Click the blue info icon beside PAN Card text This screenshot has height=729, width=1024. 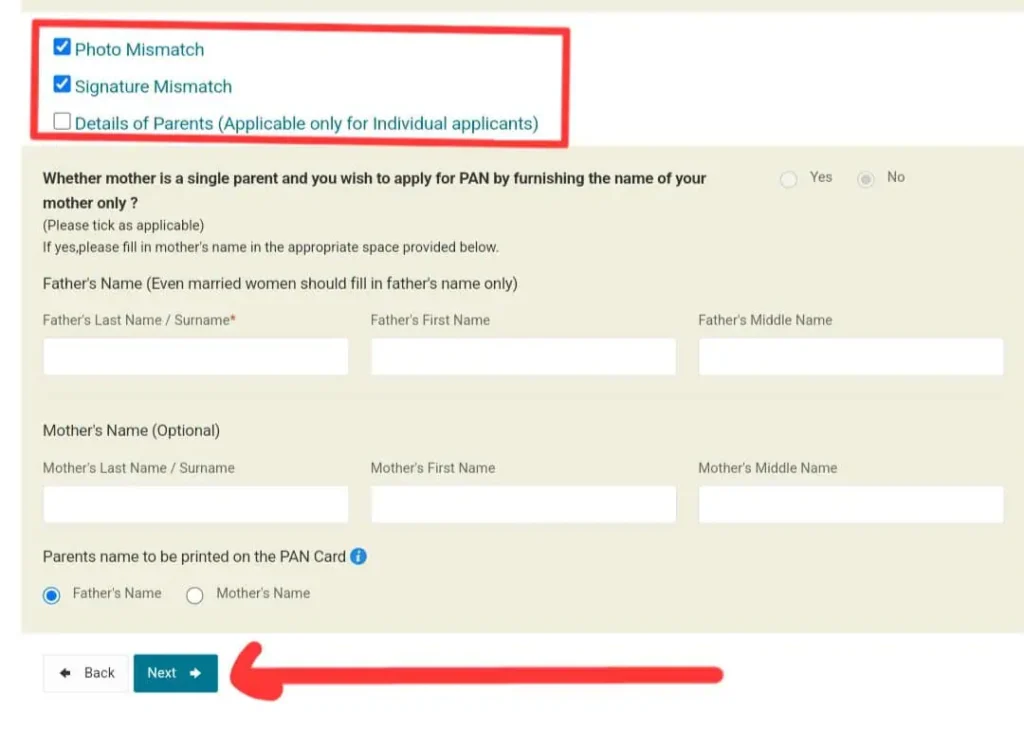pyautogui.click(x=358, y=556)
